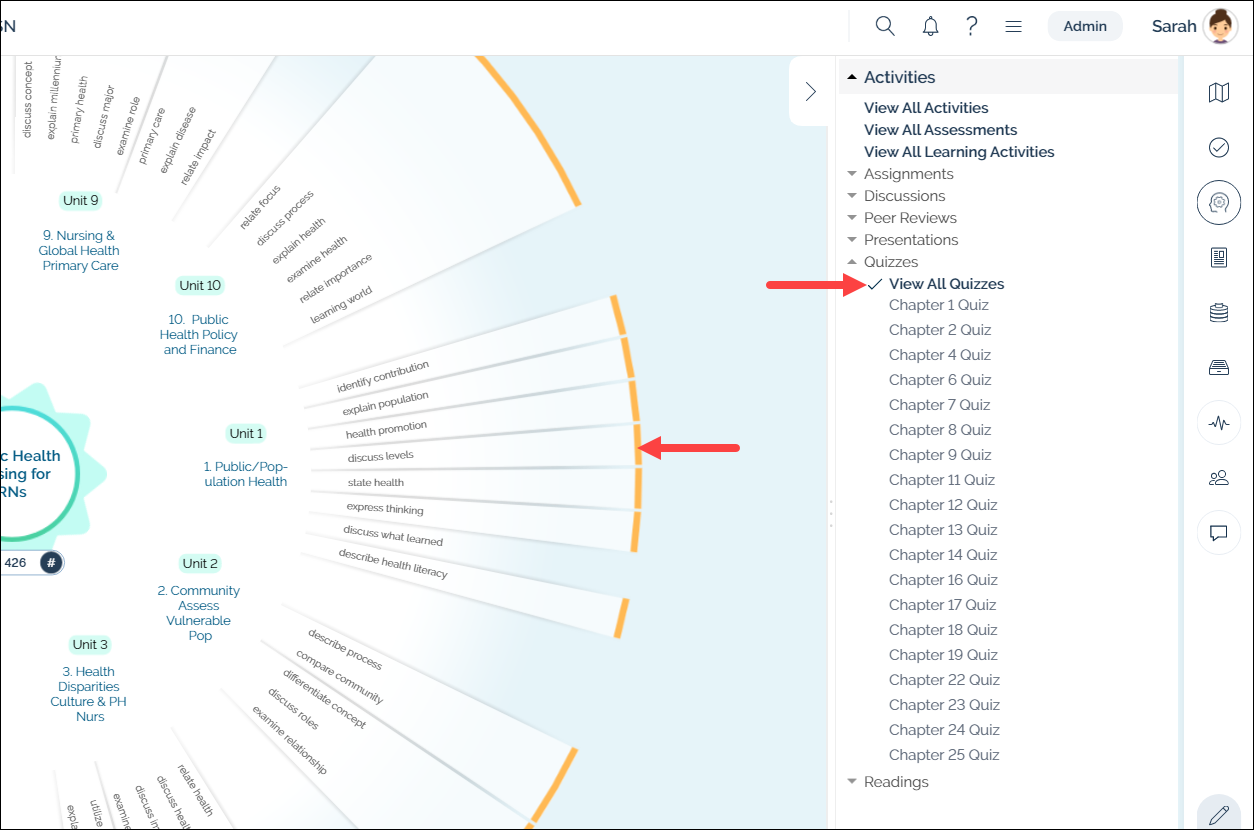Click the pulse activity sidebar icon
The height and width of the screenshot is (830, 1254).
coord(1218,423)
